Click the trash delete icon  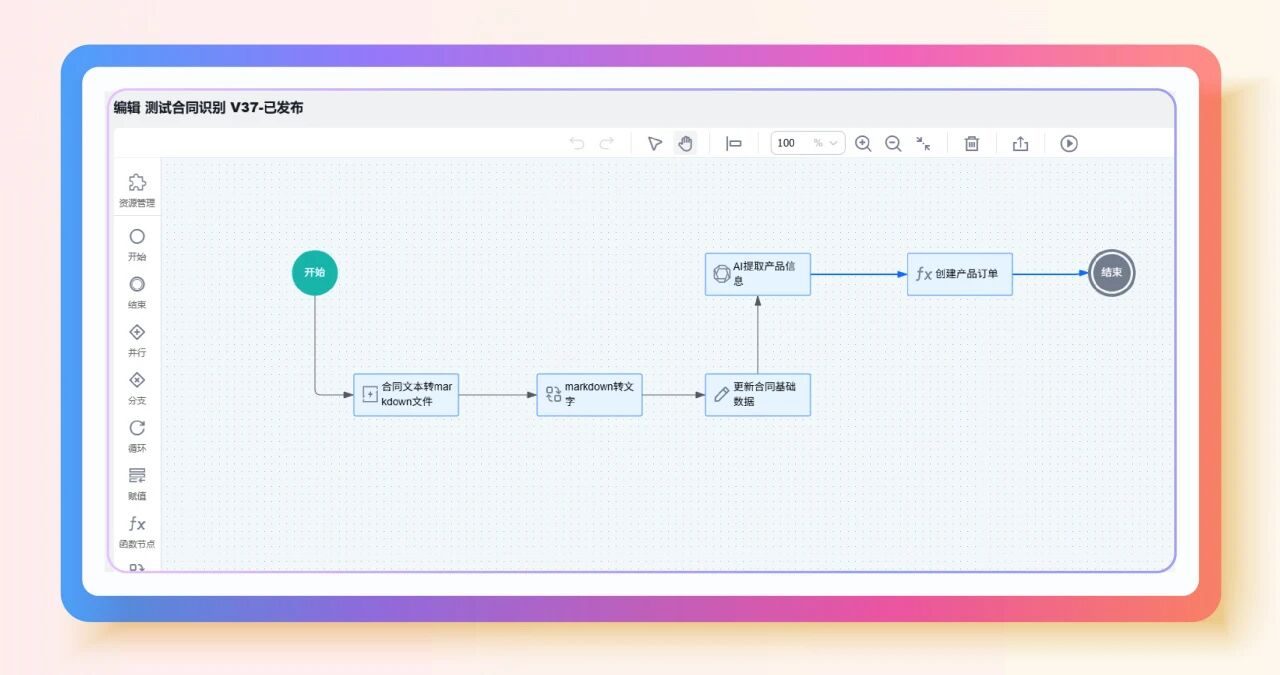click(x=971, y=143)
